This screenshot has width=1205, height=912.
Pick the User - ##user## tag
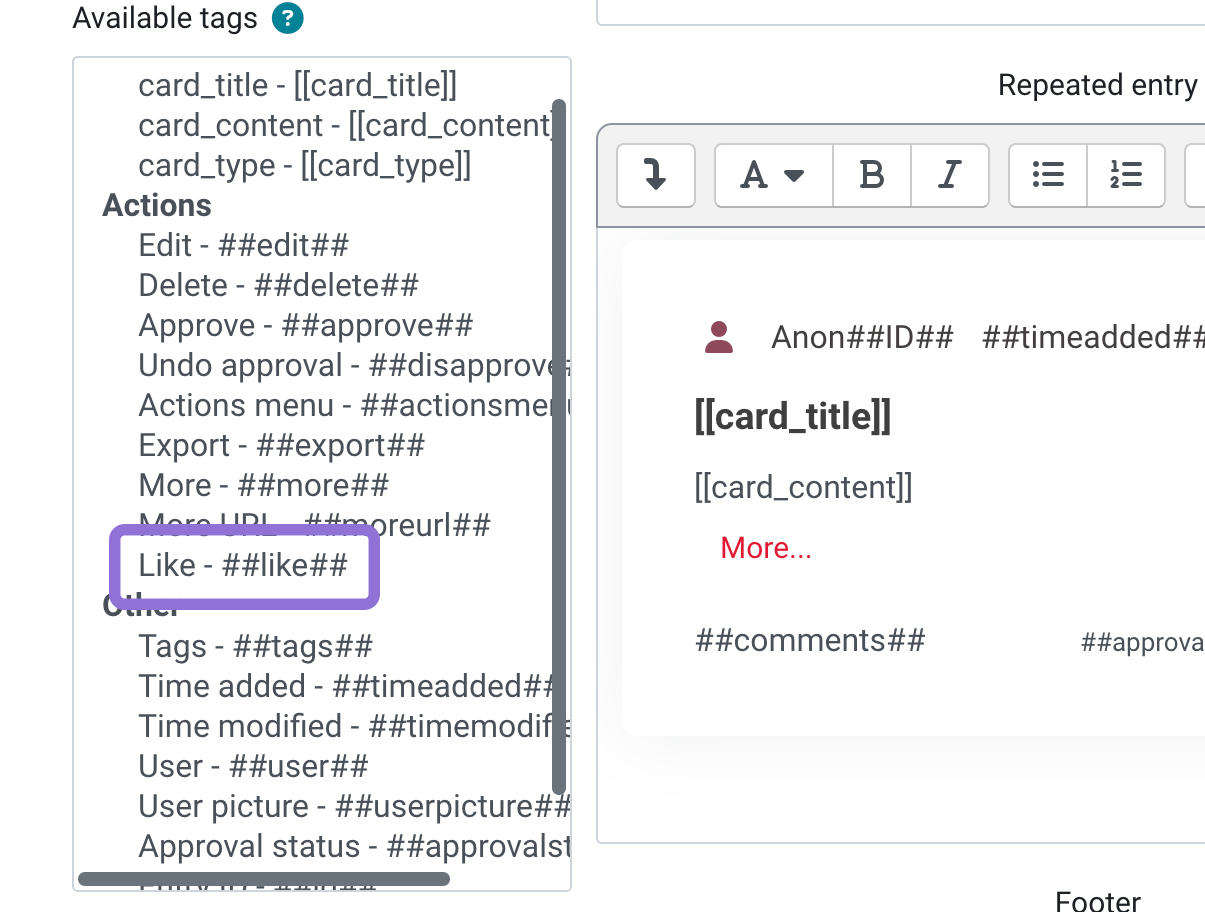point(254,766)
